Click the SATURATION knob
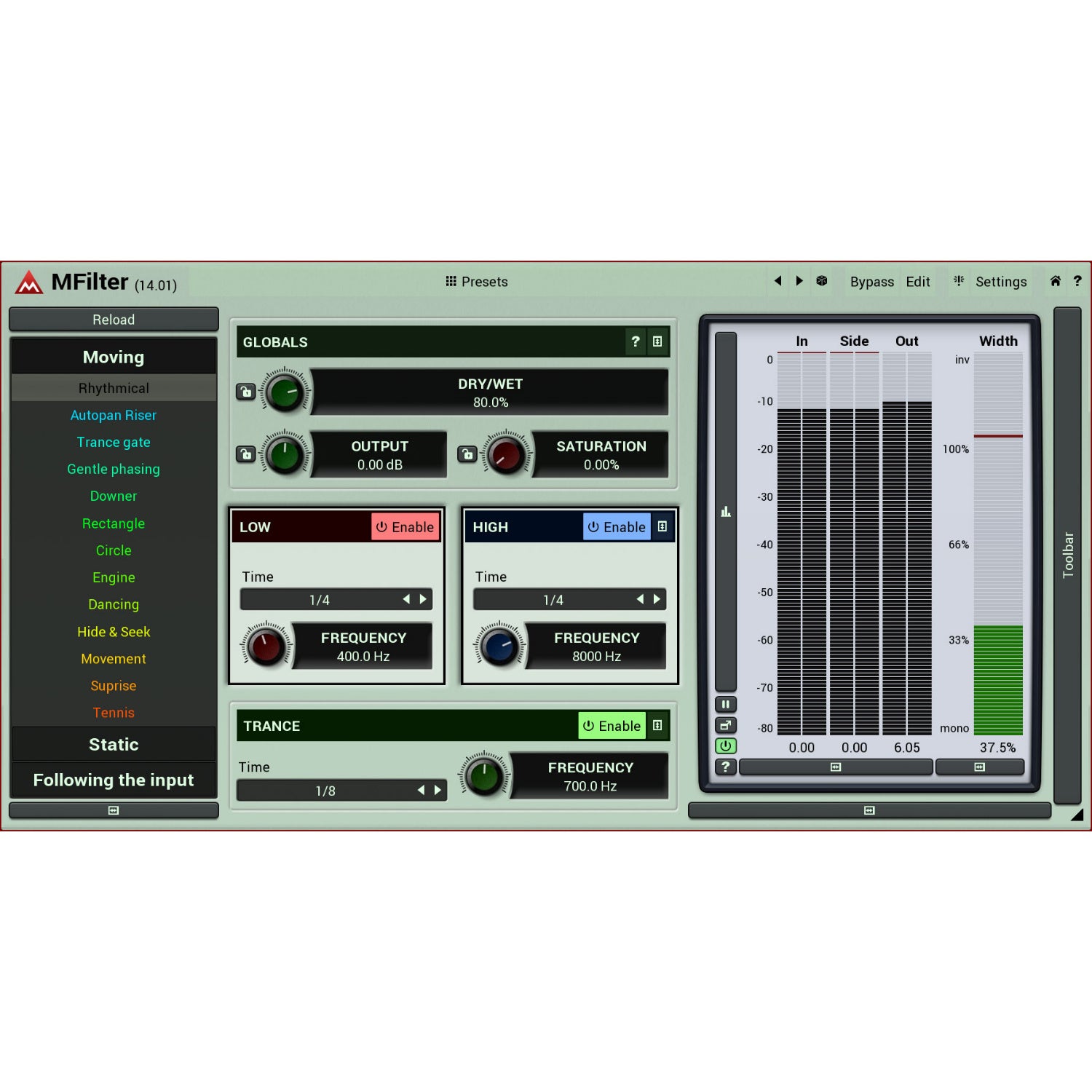 click(507, 454)
